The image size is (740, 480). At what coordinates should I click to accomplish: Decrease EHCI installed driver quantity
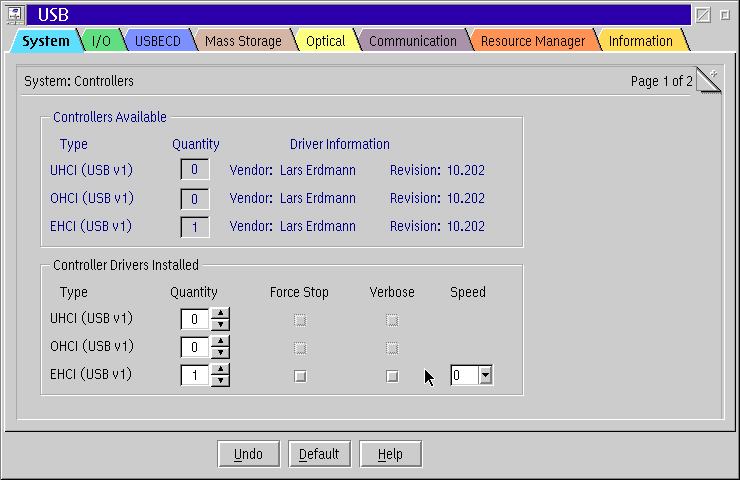coord(220,380)
